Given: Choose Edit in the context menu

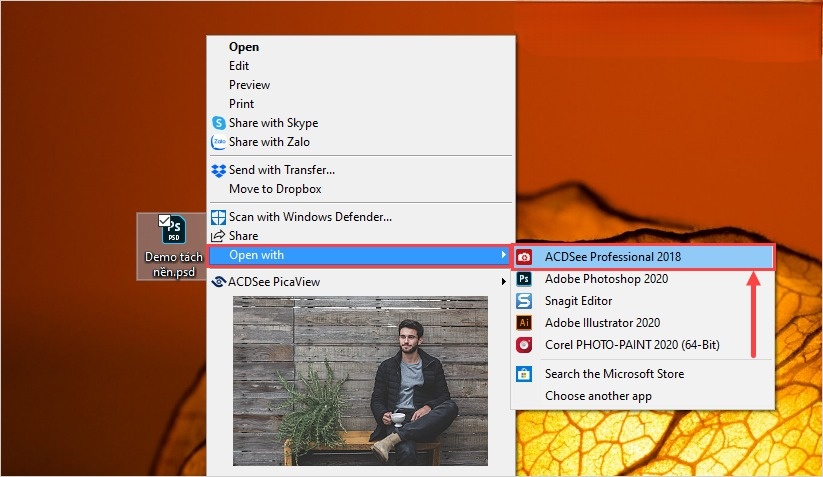Looking at the screenshot, I should tap(239, 66).
